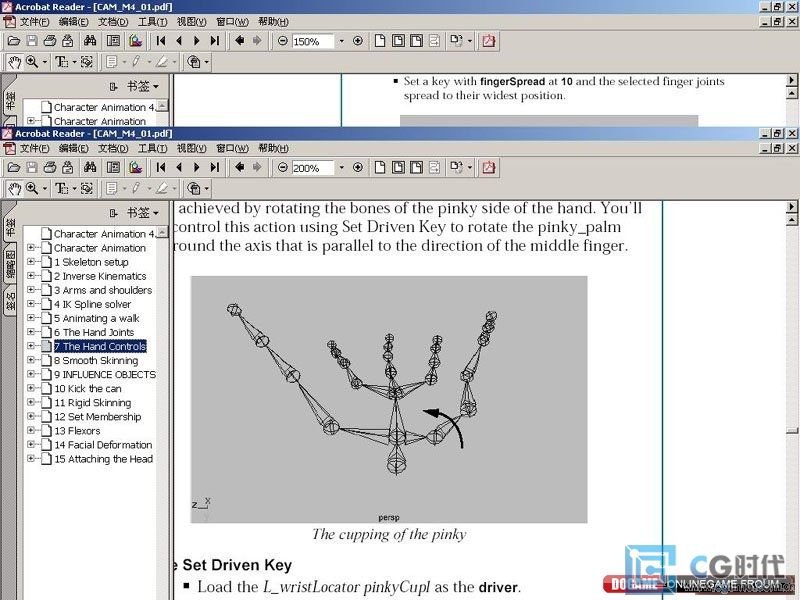Click digital signature tool in front 200% window
The height and width of the screenshot is (600, 800).
[194, 189]
